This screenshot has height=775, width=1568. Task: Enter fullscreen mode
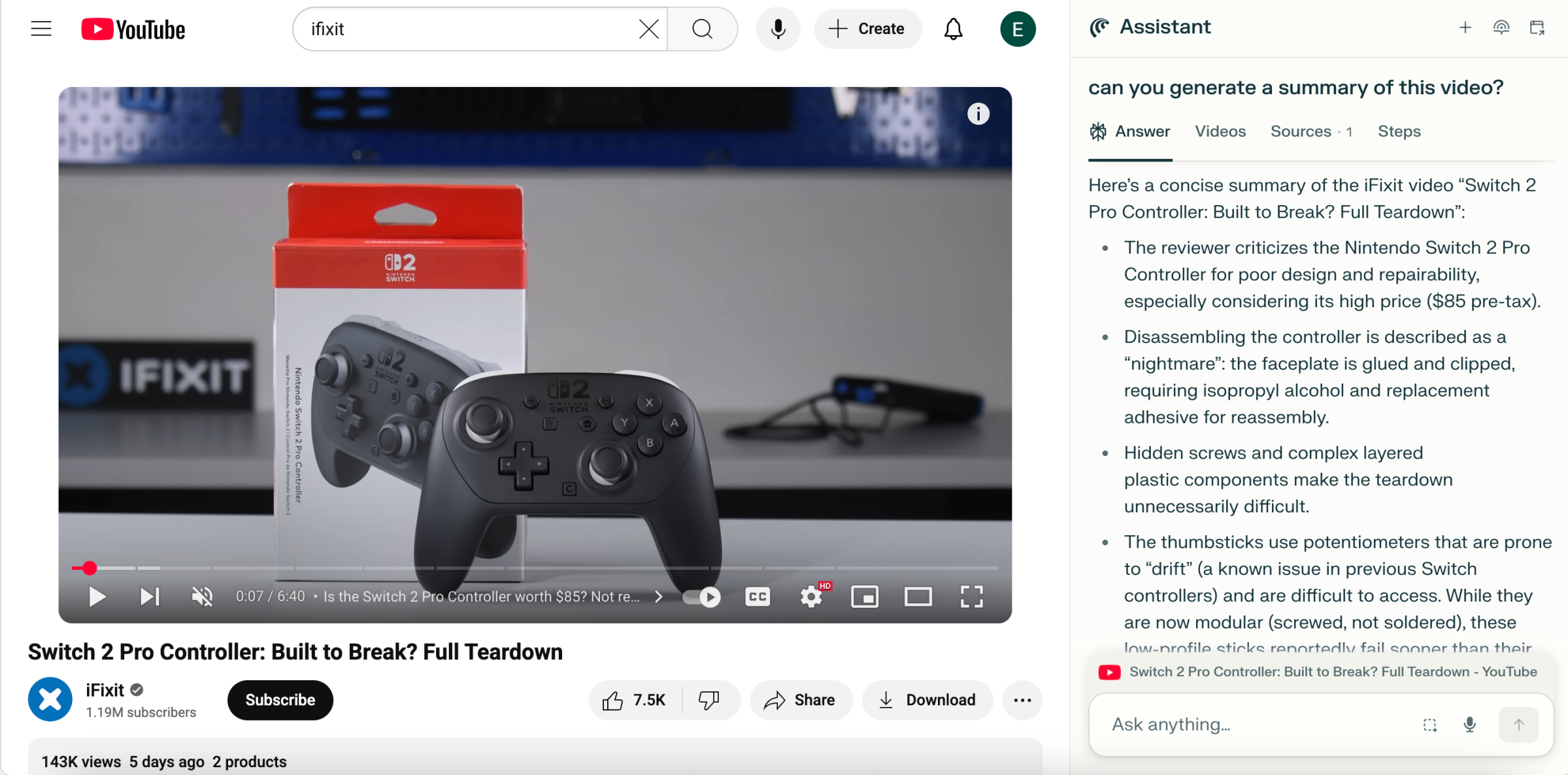pyautogui.click(x=971, y=596)
